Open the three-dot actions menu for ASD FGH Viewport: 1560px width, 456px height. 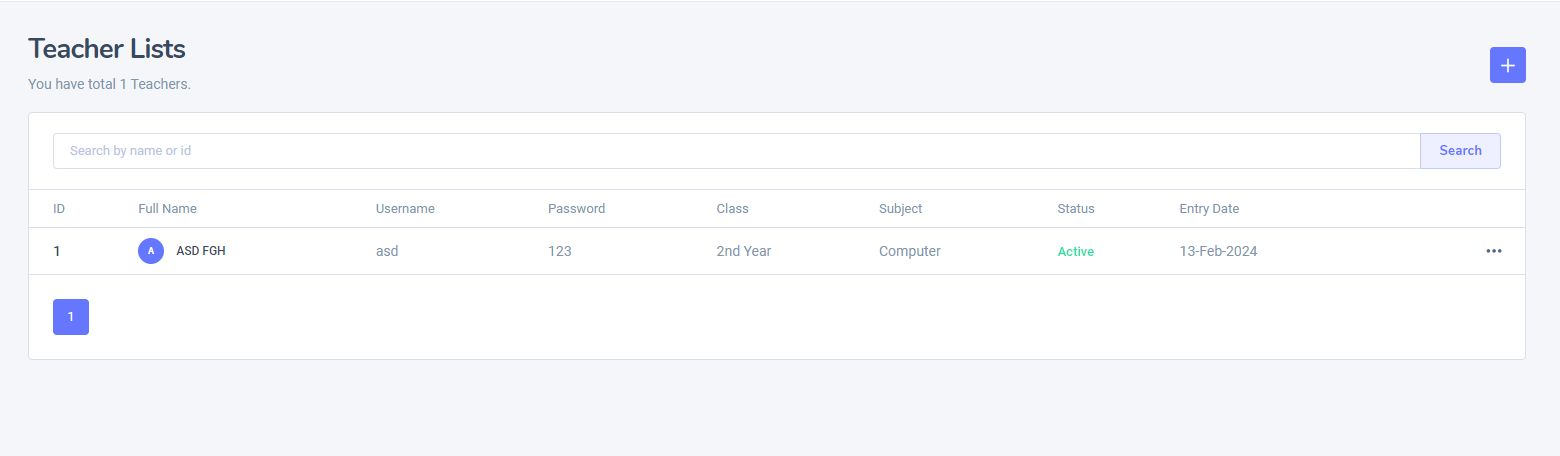pyautogui.click(x=1493, y=251)
